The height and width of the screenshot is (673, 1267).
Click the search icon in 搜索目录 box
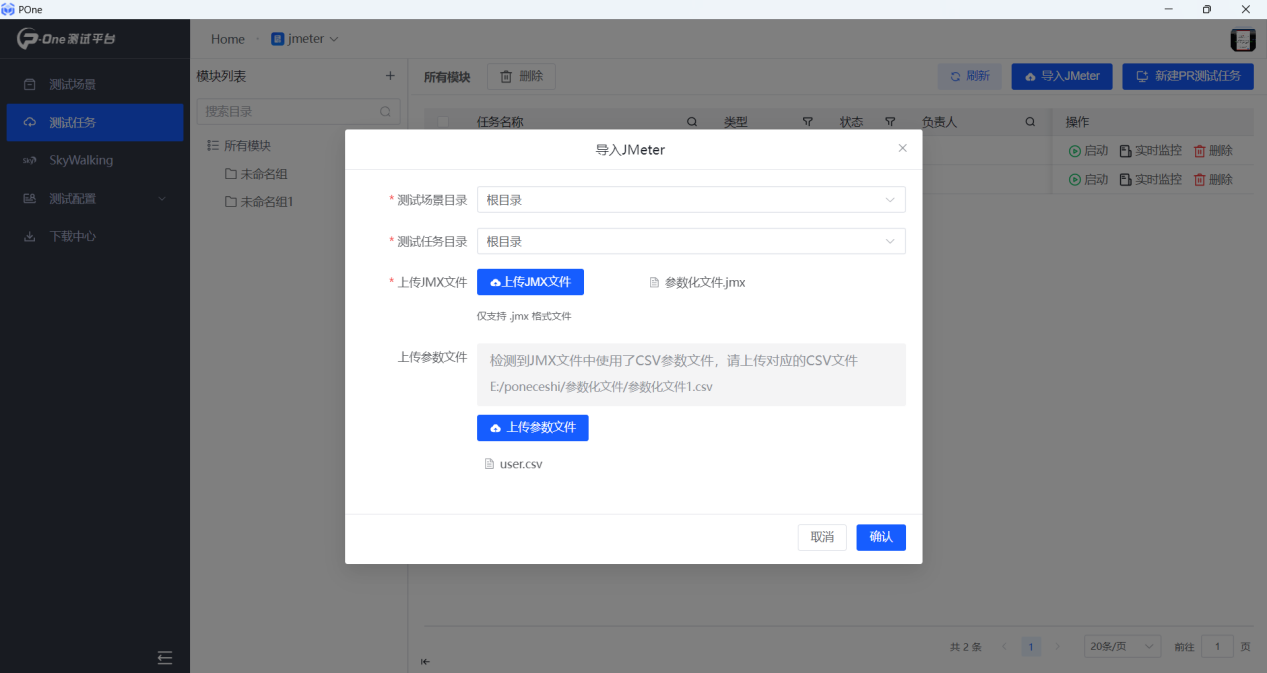pos(386,112)
